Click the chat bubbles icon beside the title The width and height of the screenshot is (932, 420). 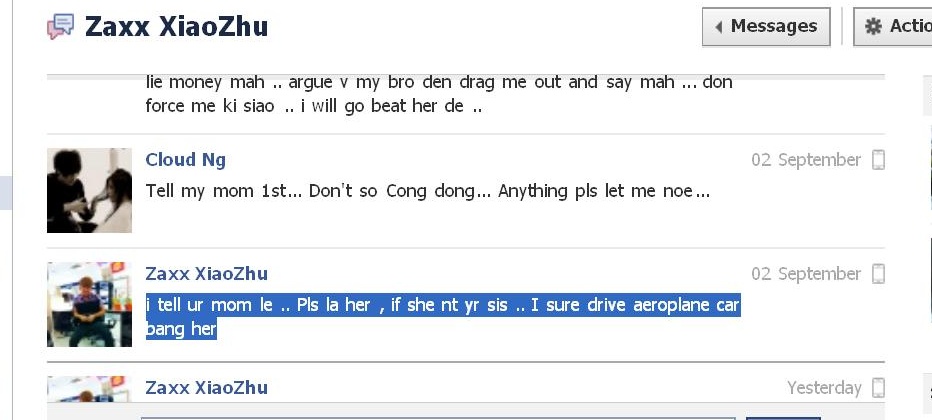click(x=61, y=27)
